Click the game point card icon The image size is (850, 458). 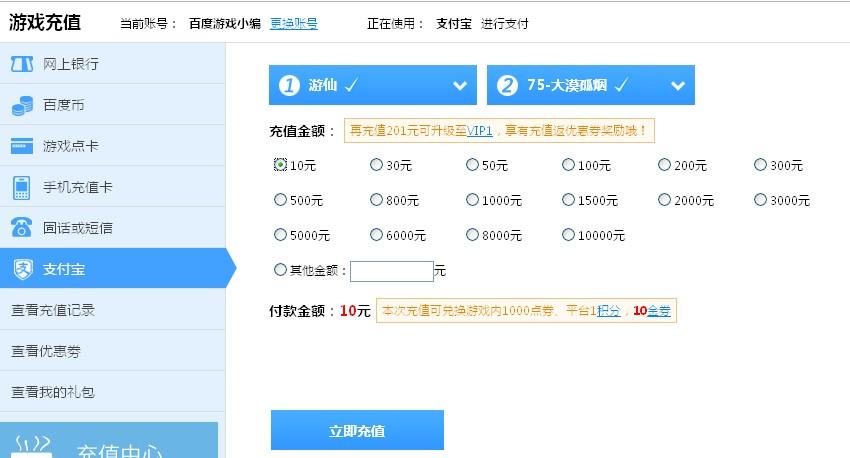(x=22, y=146)
